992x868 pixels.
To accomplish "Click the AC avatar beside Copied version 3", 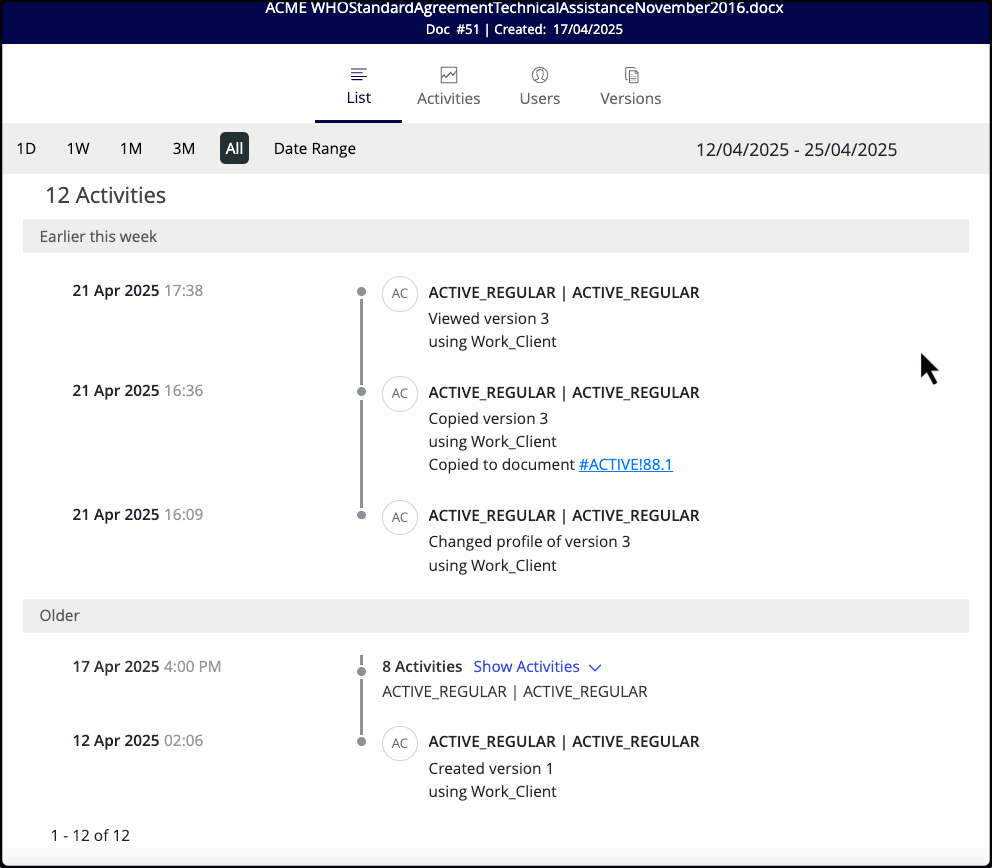I will [x=400, y=393].
